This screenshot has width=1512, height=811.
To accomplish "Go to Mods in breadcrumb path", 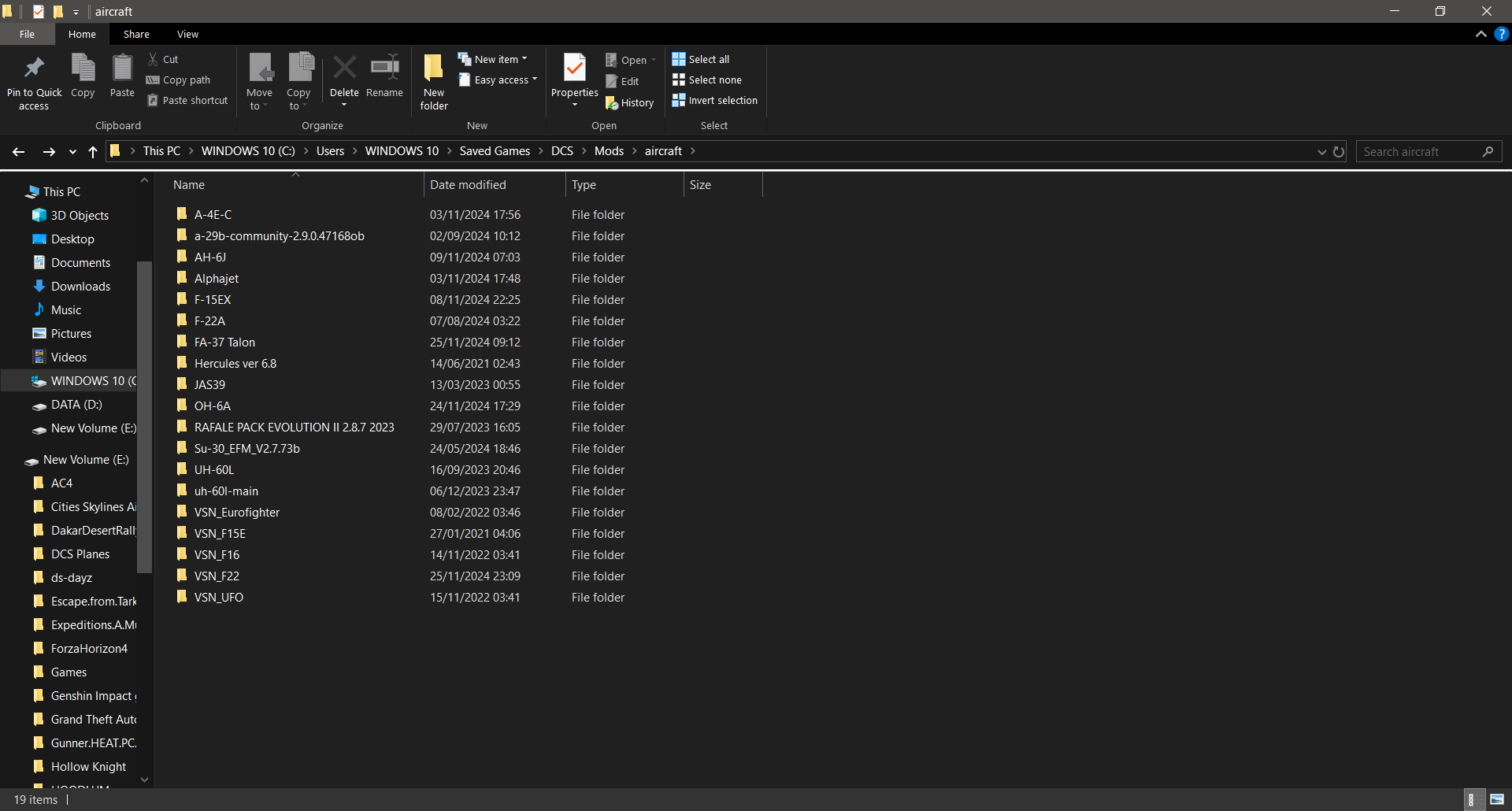I will coord(609,151).
